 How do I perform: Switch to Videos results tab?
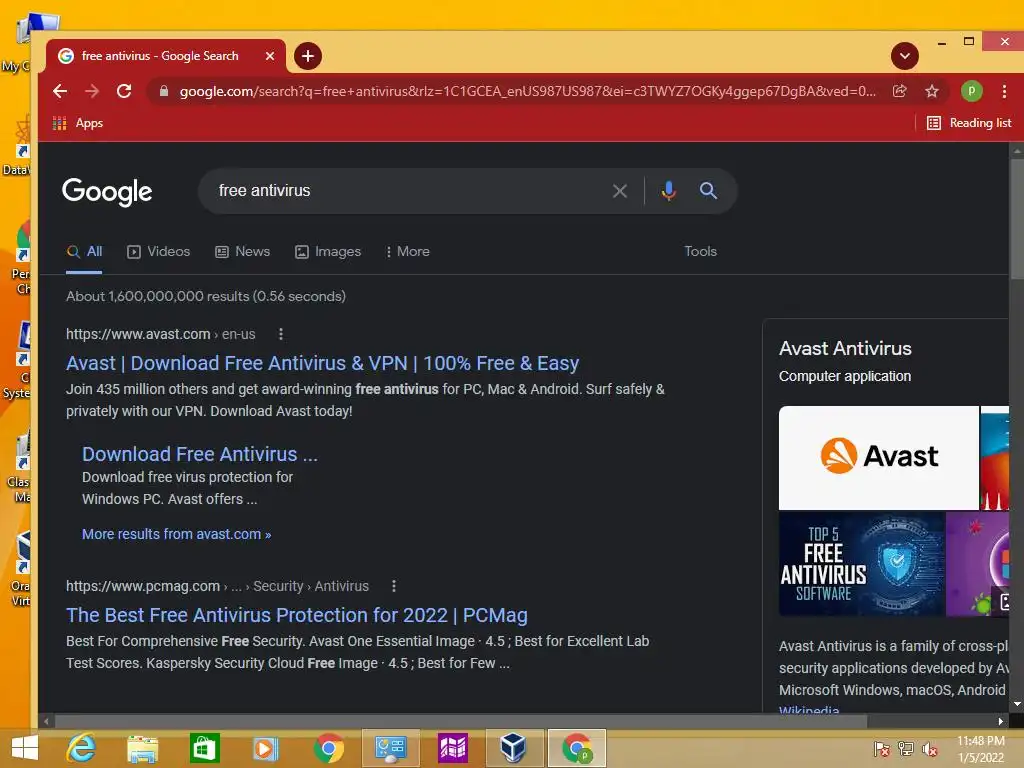tap(159, 251)
